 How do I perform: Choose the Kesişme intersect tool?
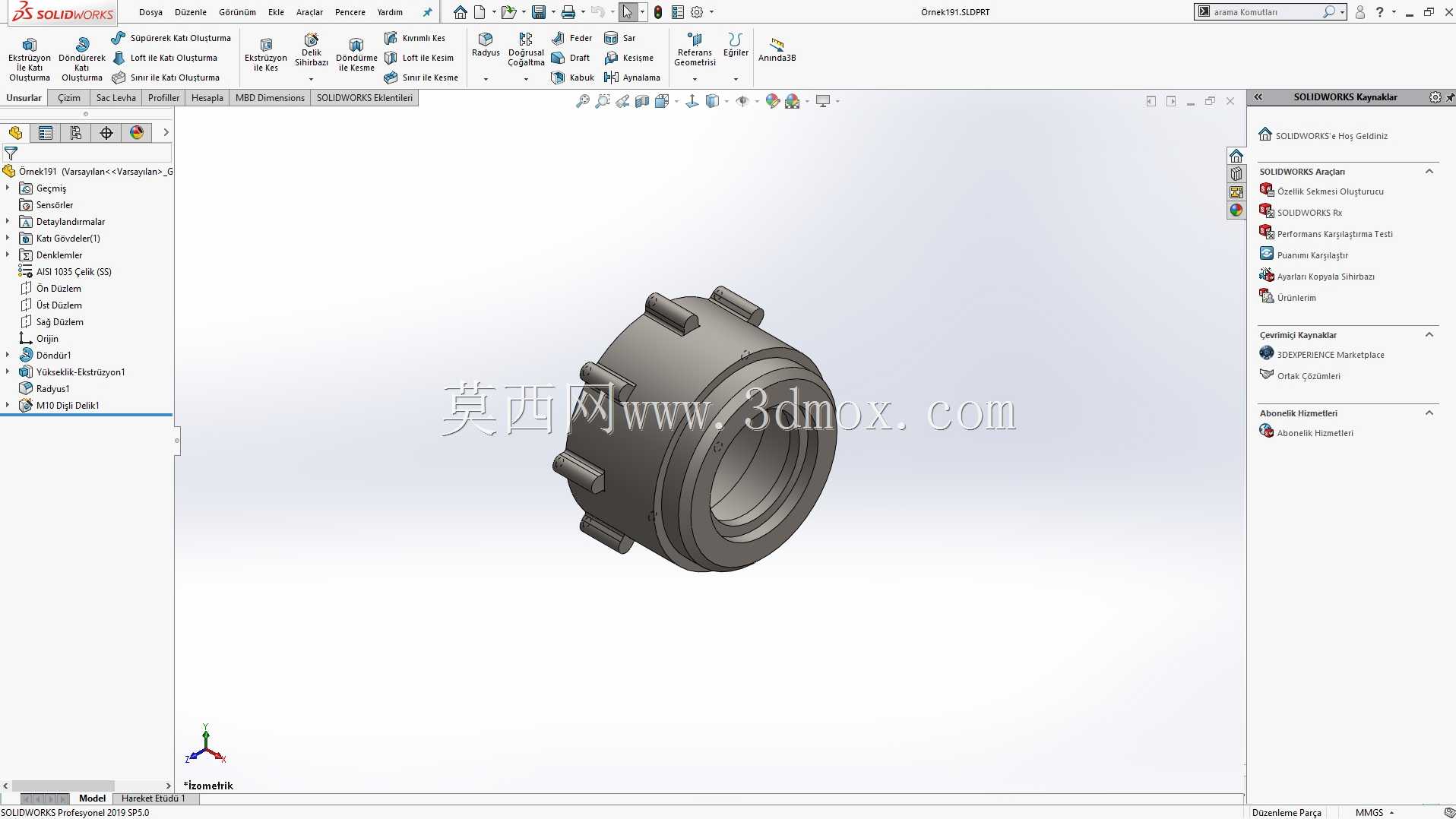(x=629, y=58)
